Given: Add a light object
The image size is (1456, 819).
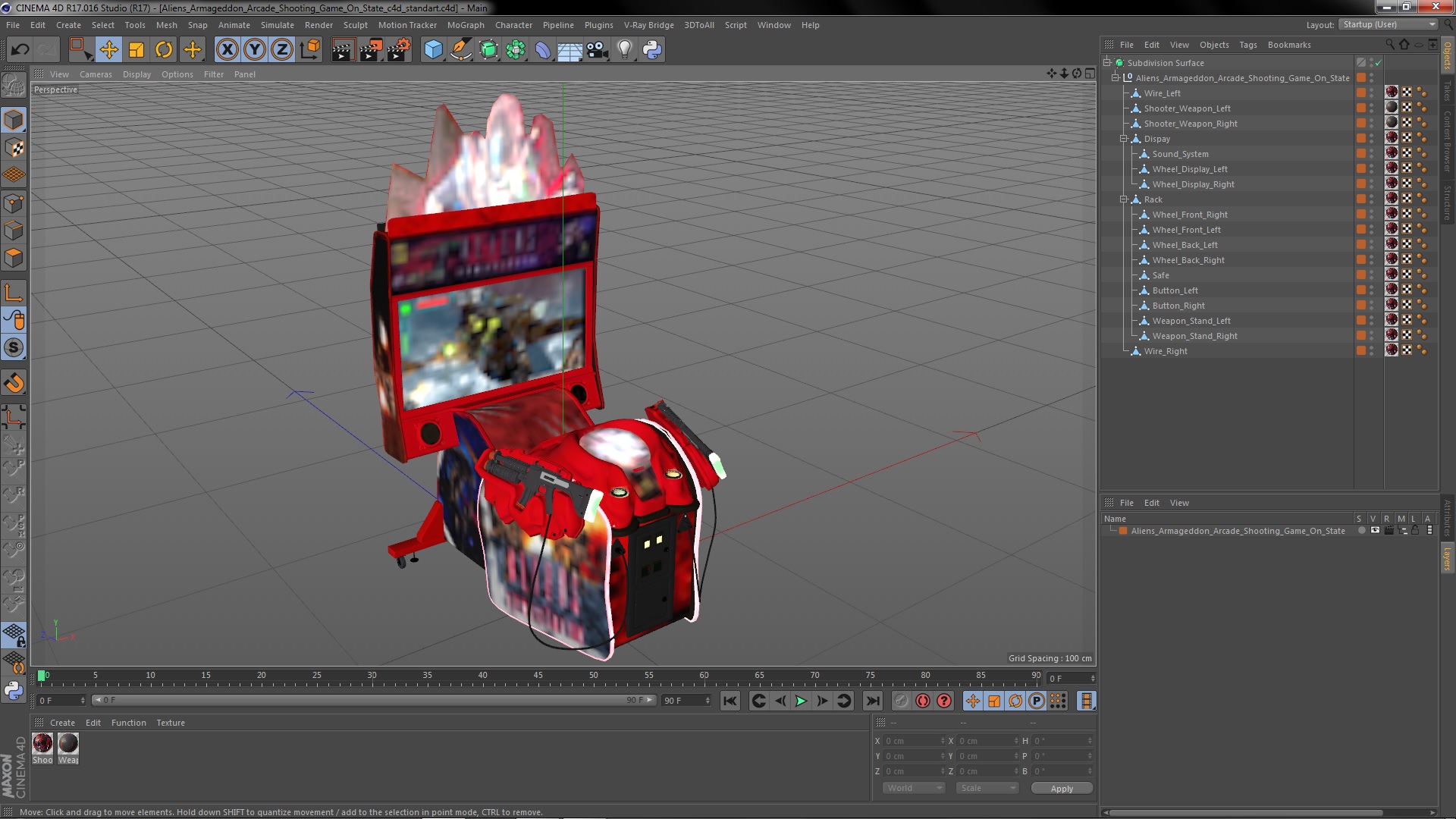Looking at the screenshot, I should pos(624,50).
